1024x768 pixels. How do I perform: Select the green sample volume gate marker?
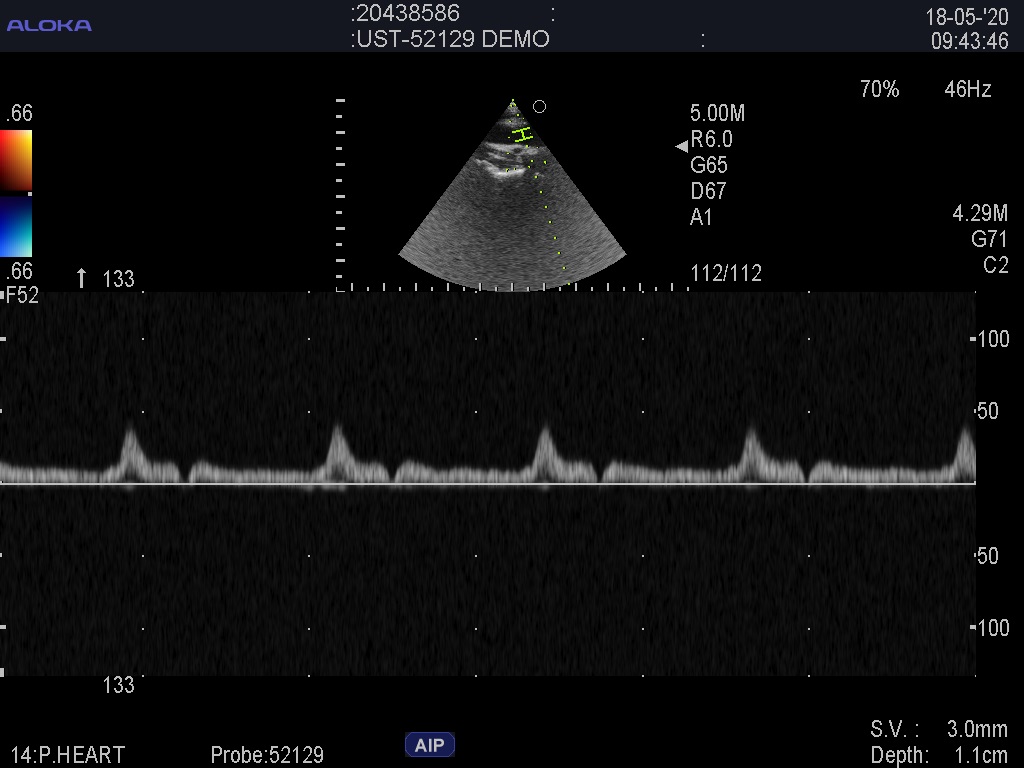pyautogui.click(x=522, y=134)
